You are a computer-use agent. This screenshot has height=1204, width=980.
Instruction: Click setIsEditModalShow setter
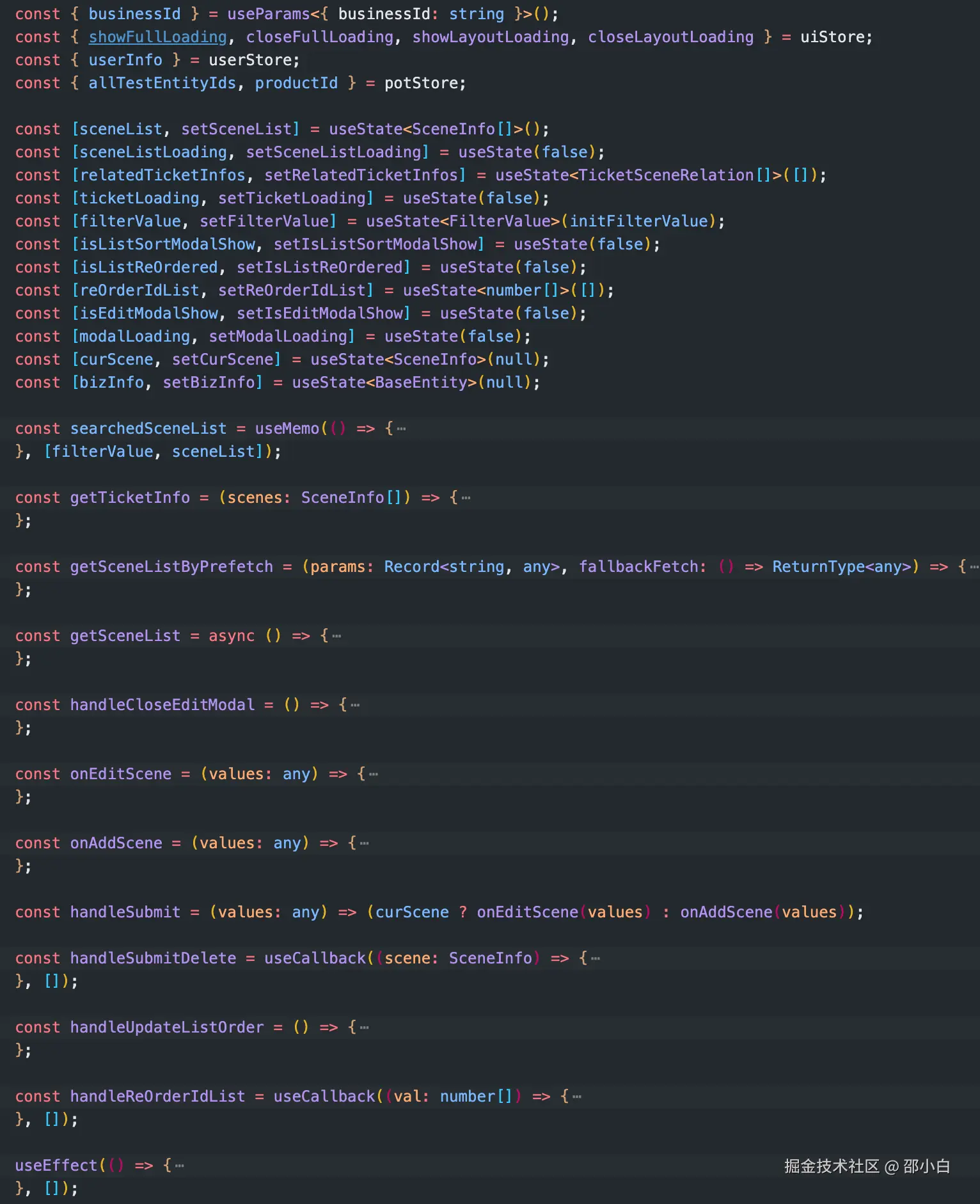(319, 313)
